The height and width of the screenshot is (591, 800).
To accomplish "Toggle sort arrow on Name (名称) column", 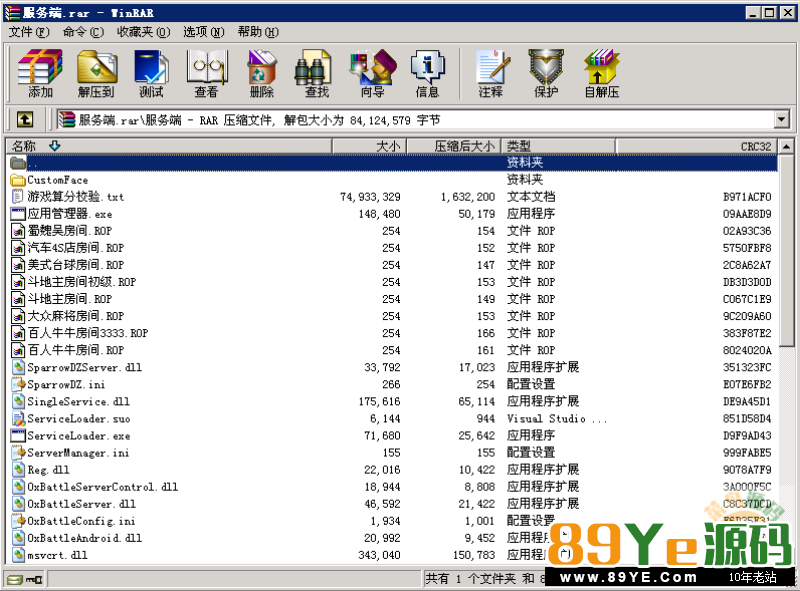I will click(55, 146).
